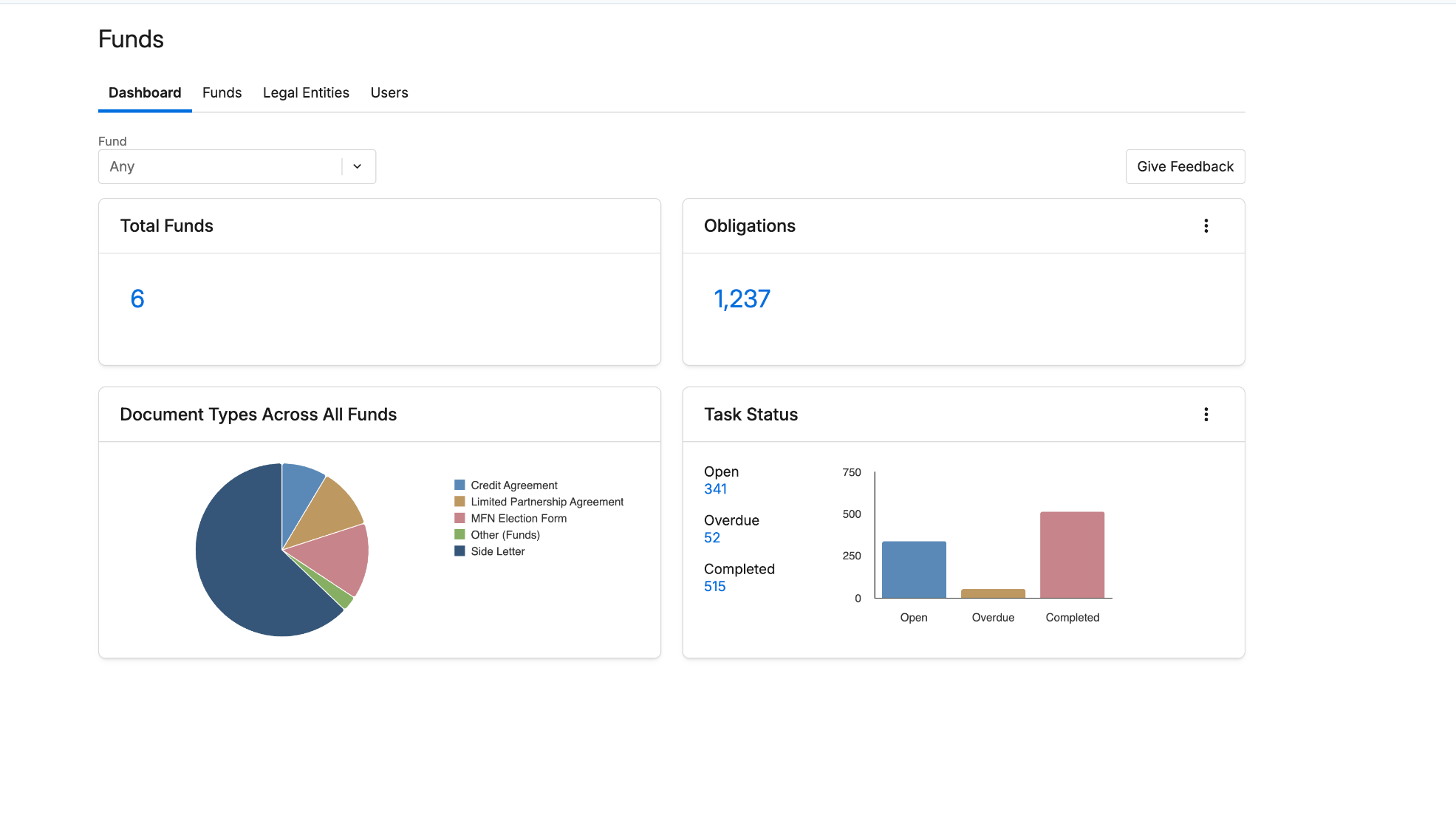Click the Give Feedback button
1456x818 pixels.
pyautogui.click(x=1184, y=167)
